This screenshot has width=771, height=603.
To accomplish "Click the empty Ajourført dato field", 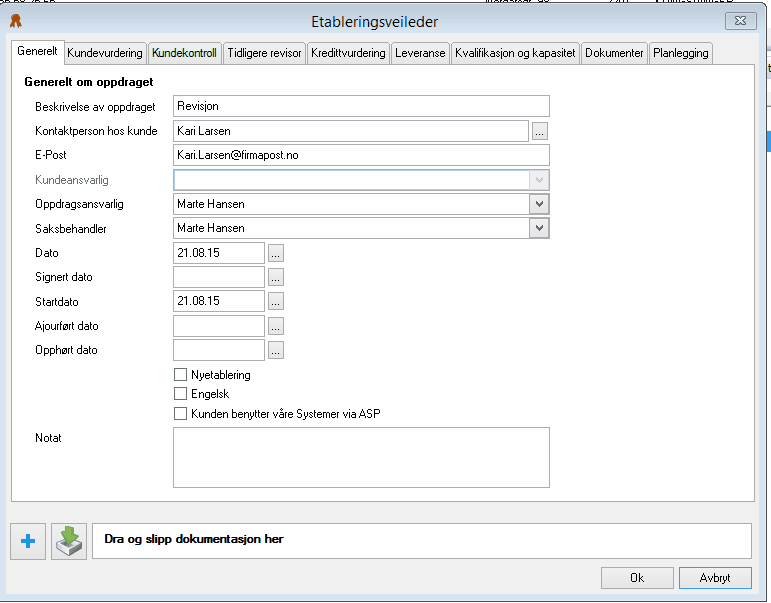I will click(219, 326).
